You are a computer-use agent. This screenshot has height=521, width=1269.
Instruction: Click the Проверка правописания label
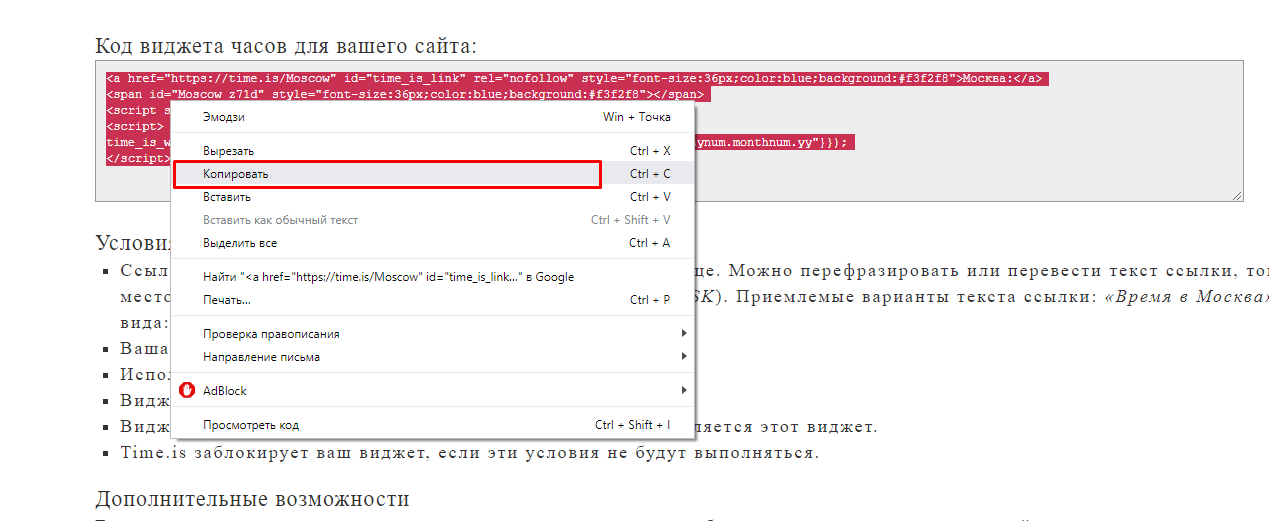tap(271, 334)
